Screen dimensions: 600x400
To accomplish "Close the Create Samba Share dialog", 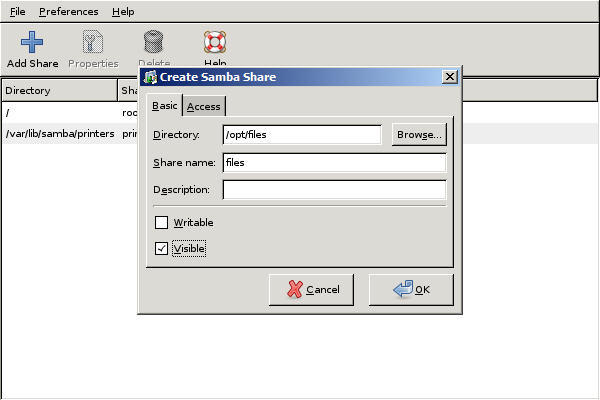I will pyautogui.click(x=450, y=77).
